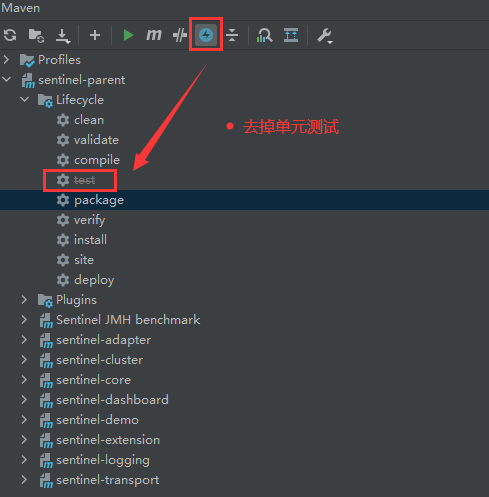Expand Sentinel JMH benchmark module

[x=24, y=320]
